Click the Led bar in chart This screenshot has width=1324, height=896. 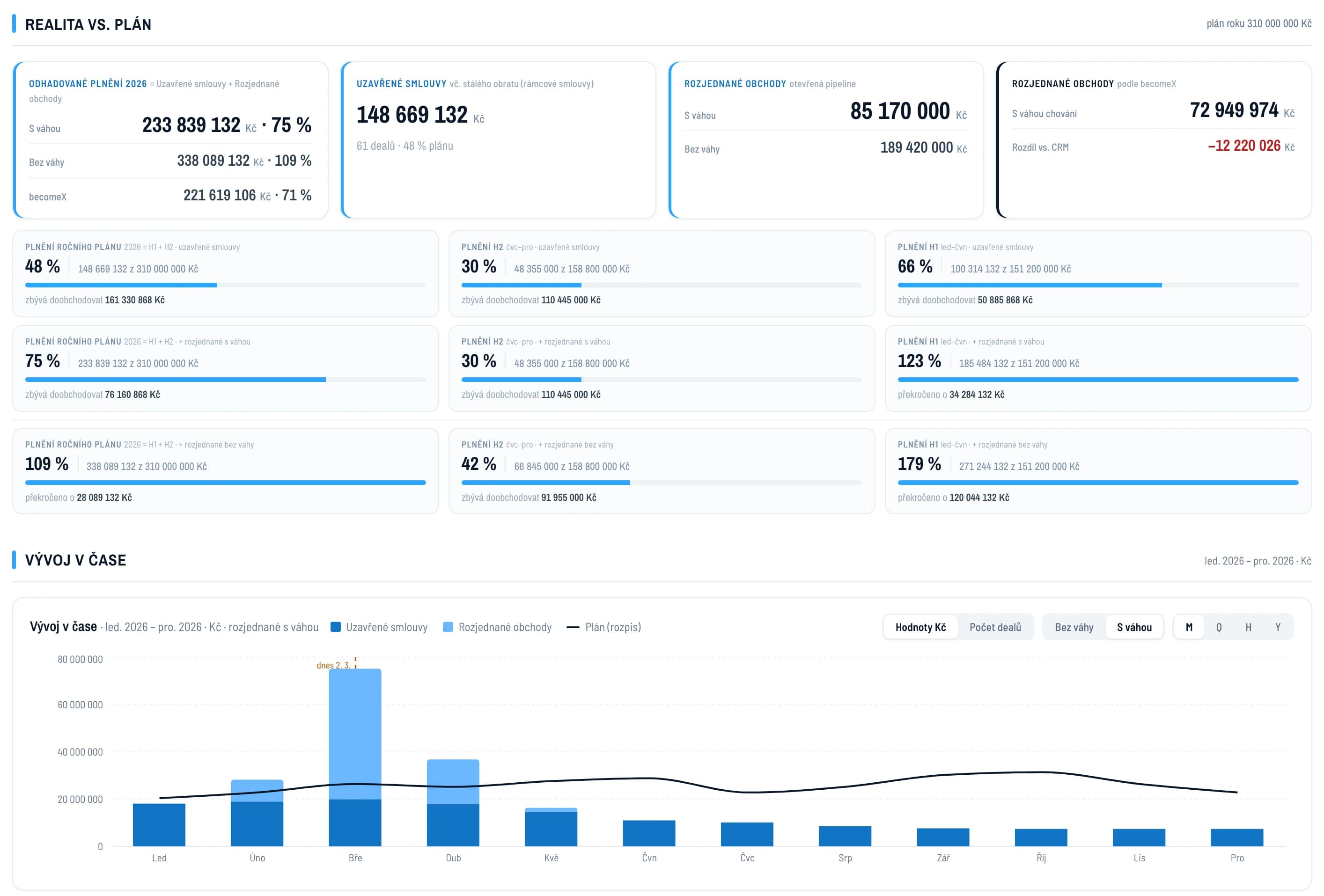point(159,824)
